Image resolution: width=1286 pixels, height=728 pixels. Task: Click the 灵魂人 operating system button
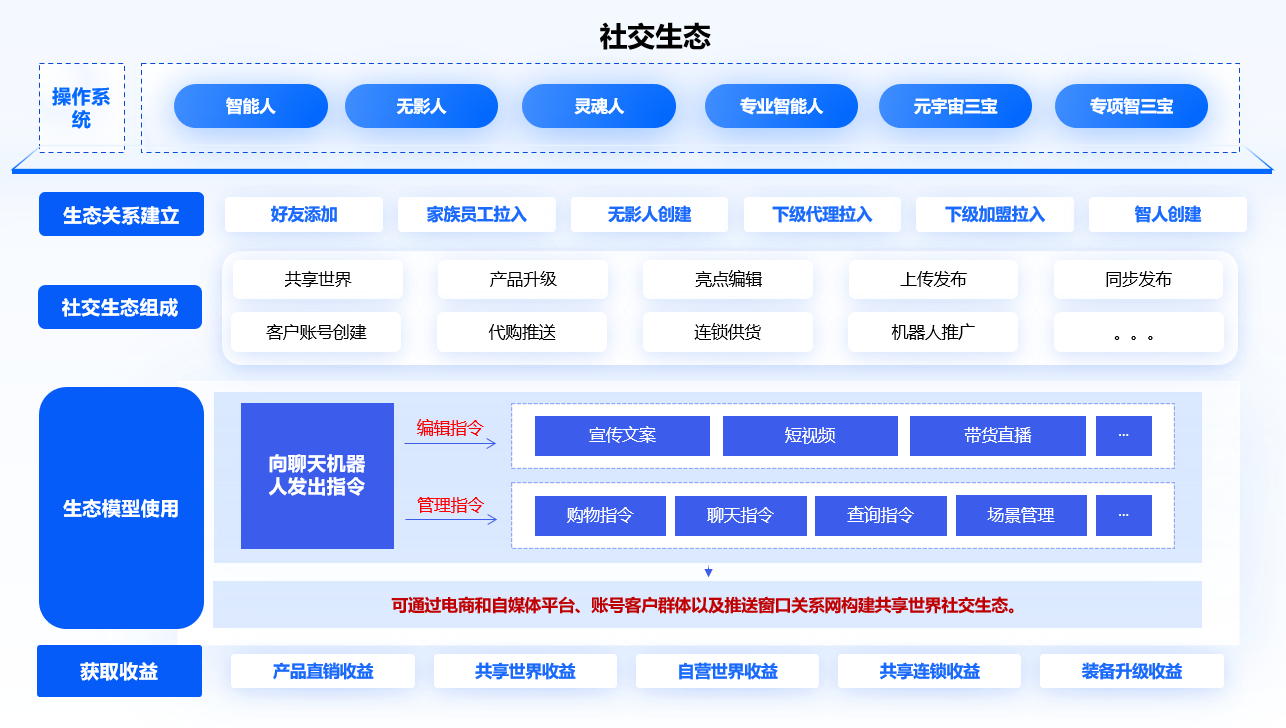pos(598,106)
